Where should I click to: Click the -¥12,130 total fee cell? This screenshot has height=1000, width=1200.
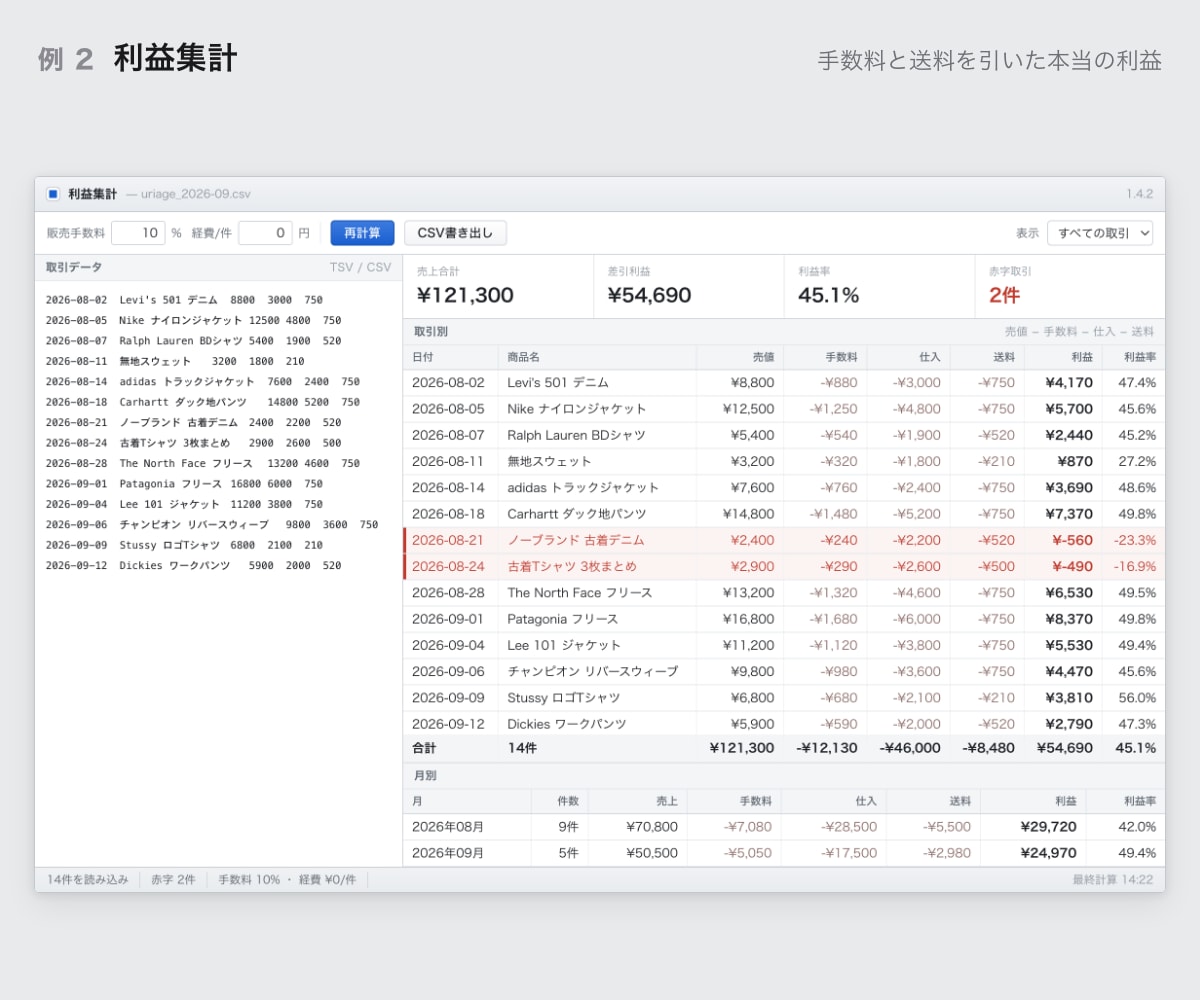(x=826, y=748)
